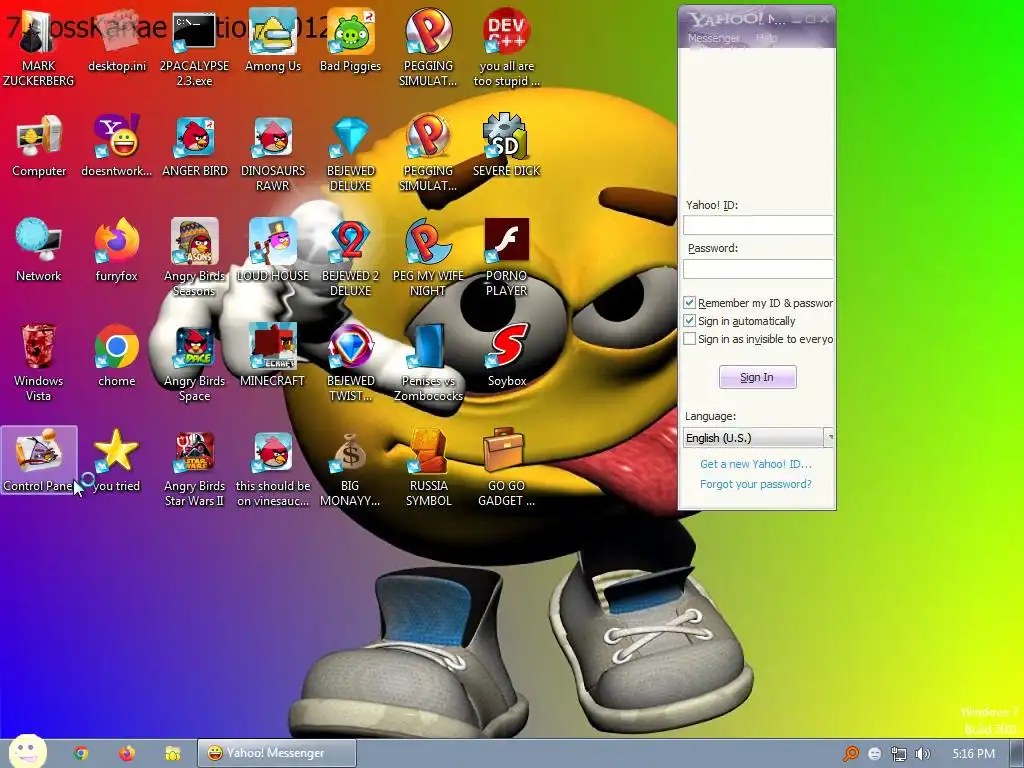Open the DINOSAURS RAWR shortcut
Screen dimensions: 1024x768
272,153
